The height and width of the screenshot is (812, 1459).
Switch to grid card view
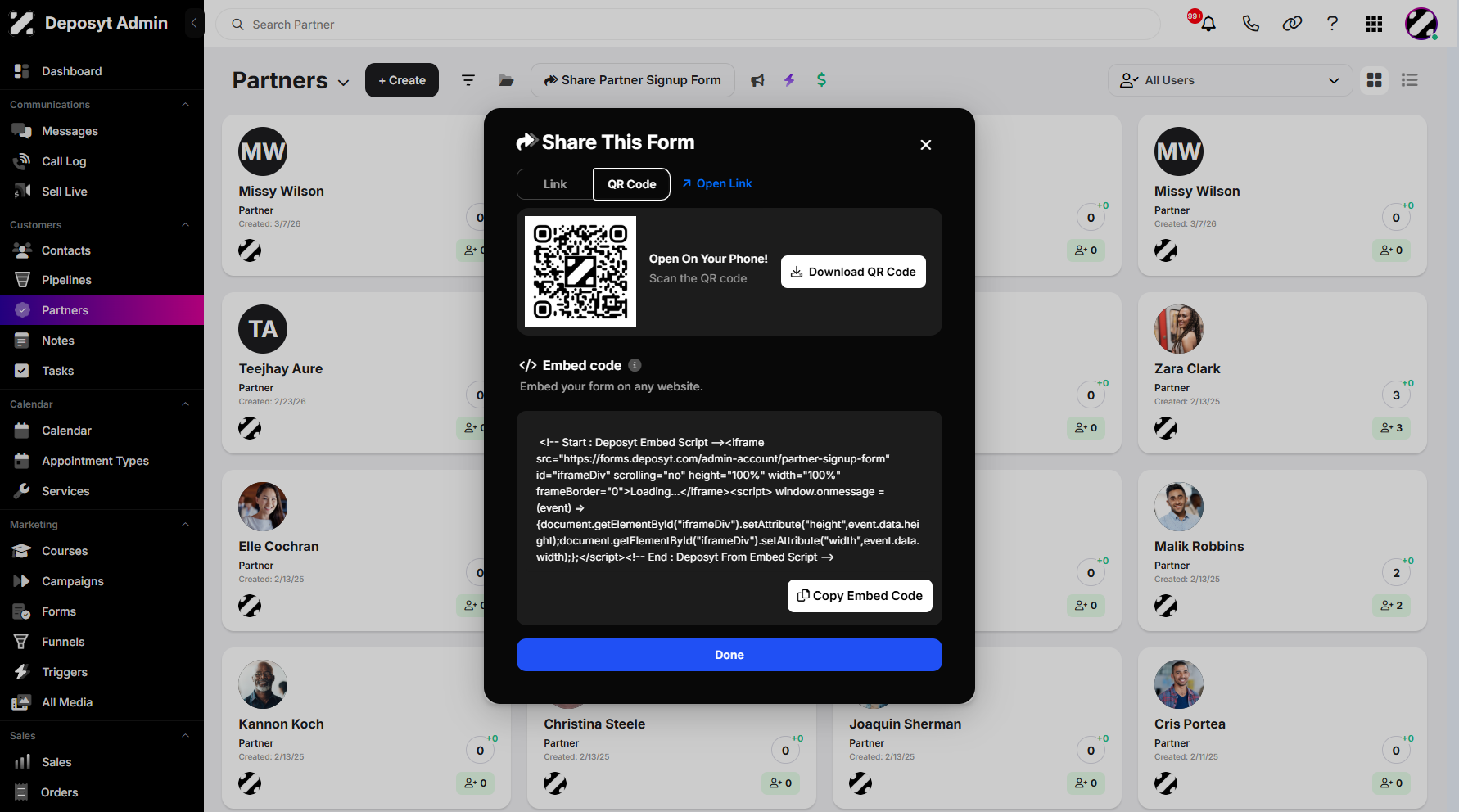click(x=1375, y=80)
